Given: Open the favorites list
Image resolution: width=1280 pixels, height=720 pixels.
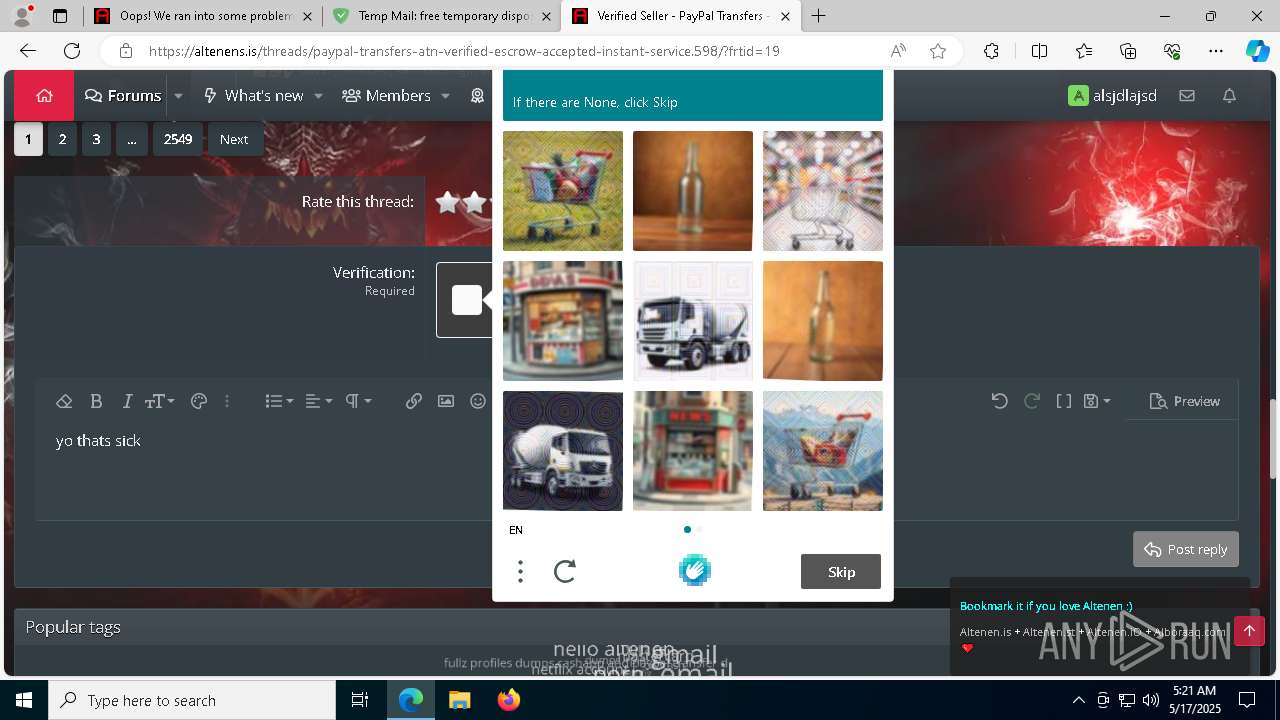Looking at the screenshot, I should [1084, 51].
